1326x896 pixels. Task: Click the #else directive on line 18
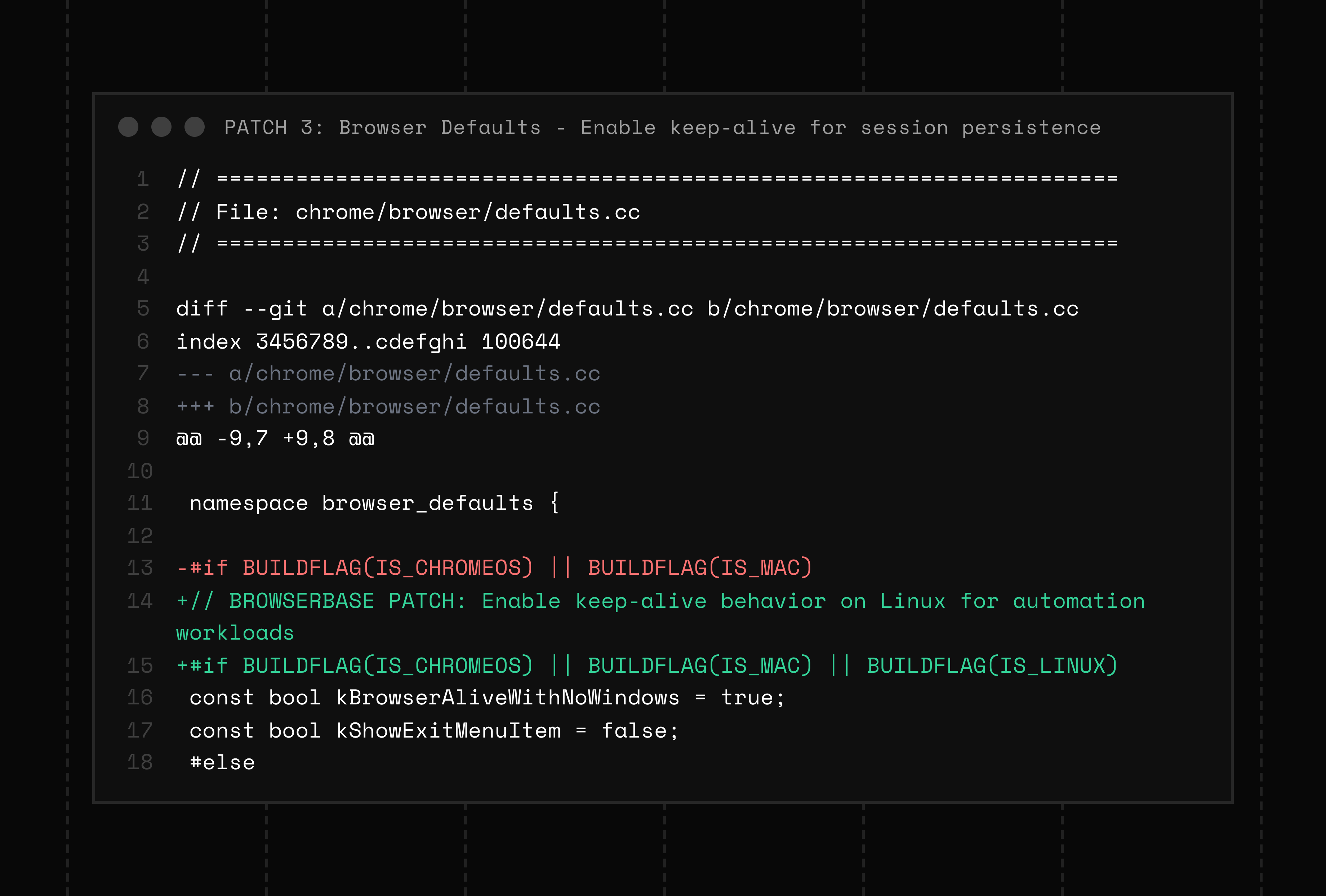point(222,762)
